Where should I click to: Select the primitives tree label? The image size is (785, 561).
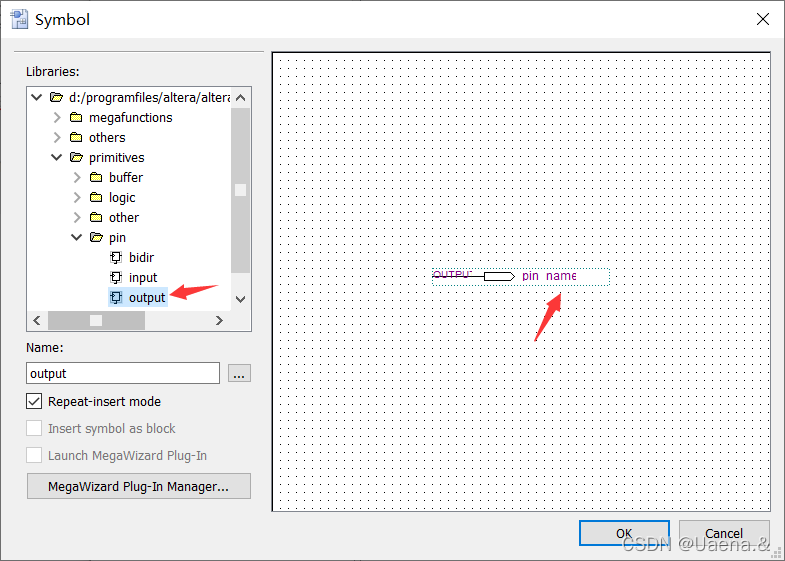point(117,157)
